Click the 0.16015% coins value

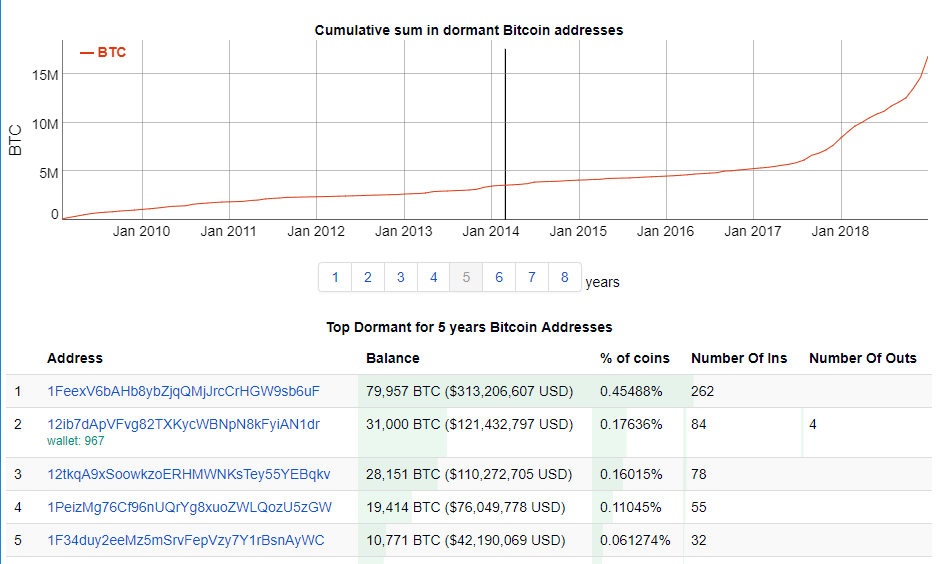tap(631, 474)
